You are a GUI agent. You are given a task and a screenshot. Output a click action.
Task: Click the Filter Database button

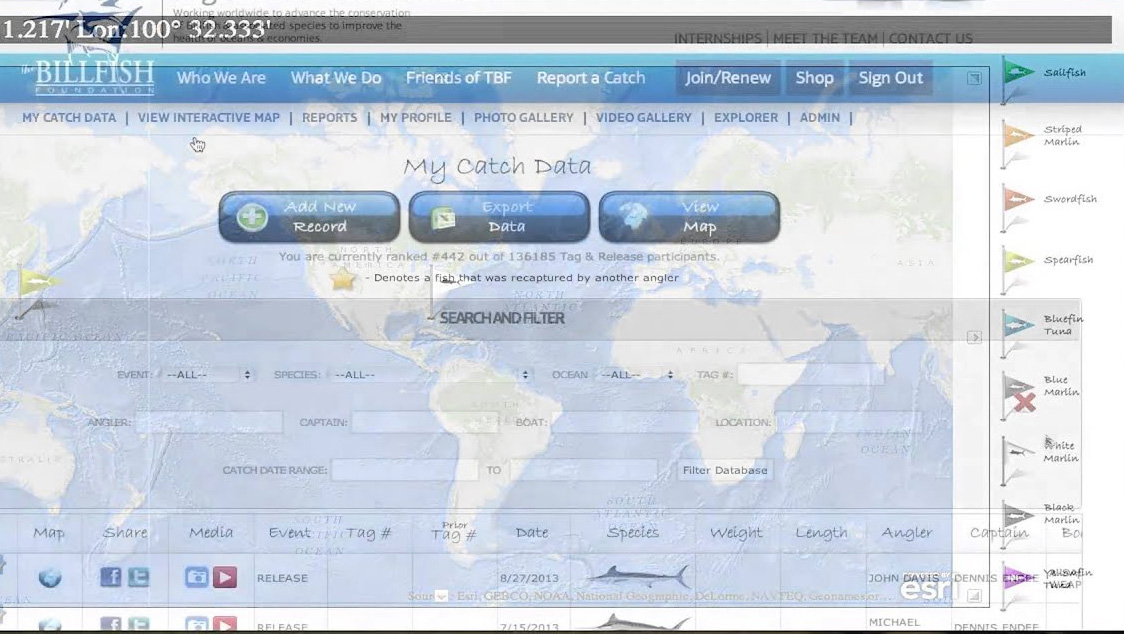coord(725,470)
